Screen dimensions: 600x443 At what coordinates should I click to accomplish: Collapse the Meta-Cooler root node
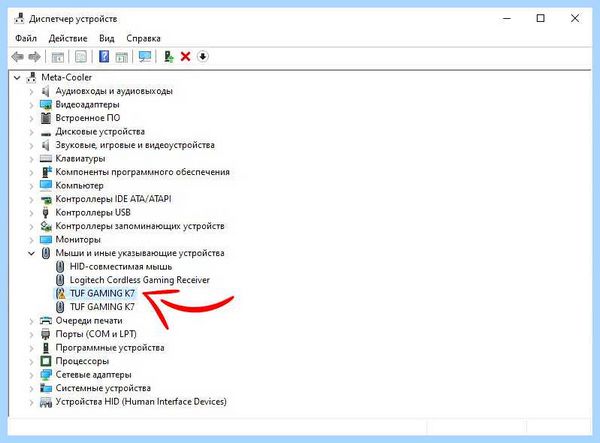click(x=17, y=78)
